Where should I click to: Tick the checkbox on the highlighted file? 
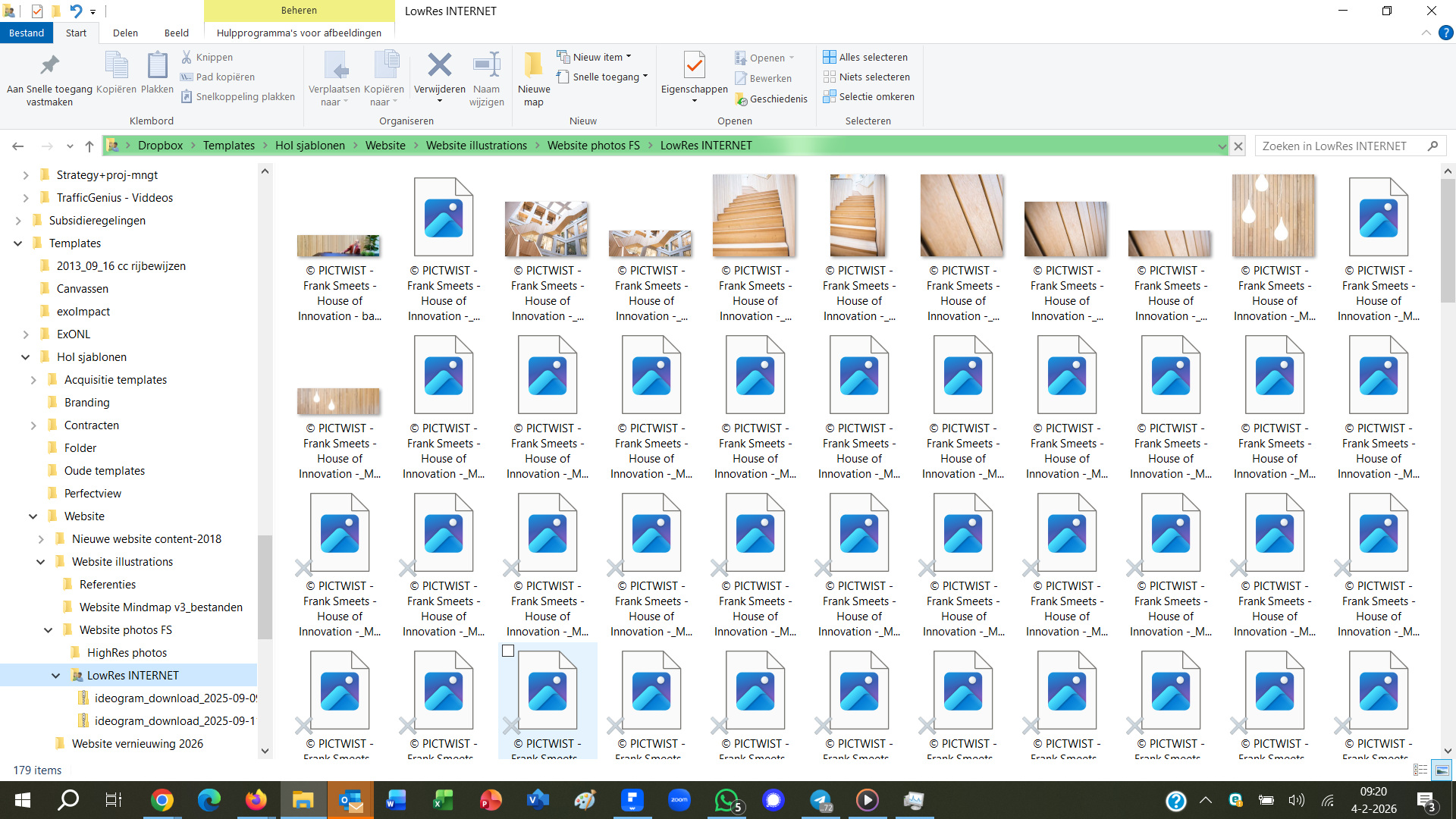point(508,651)
